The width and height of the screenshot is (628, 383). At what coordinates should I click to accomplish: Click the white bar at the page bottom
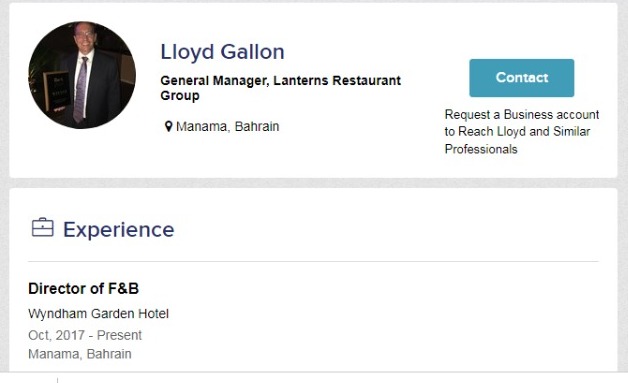pyautogui.click(x=314, y=378)
